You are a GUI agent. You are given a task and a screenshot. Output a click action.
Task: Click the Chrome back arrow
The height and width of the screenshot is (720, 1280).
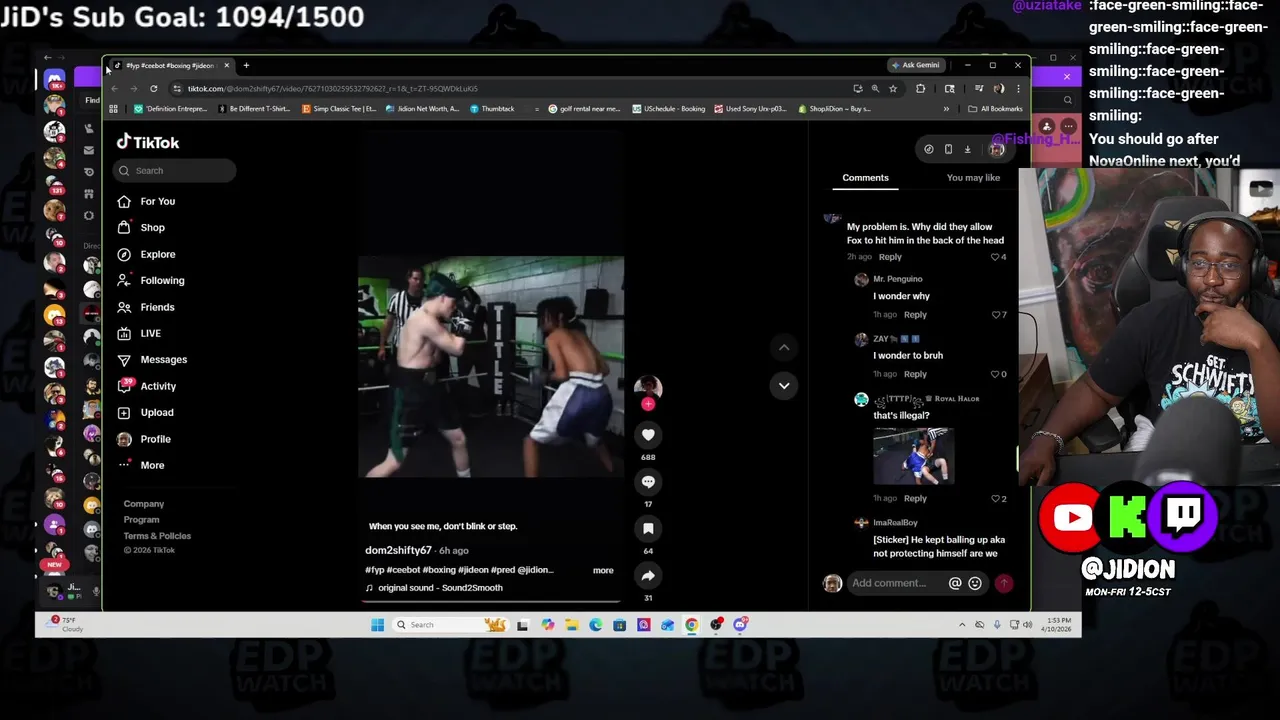[114, 88]
